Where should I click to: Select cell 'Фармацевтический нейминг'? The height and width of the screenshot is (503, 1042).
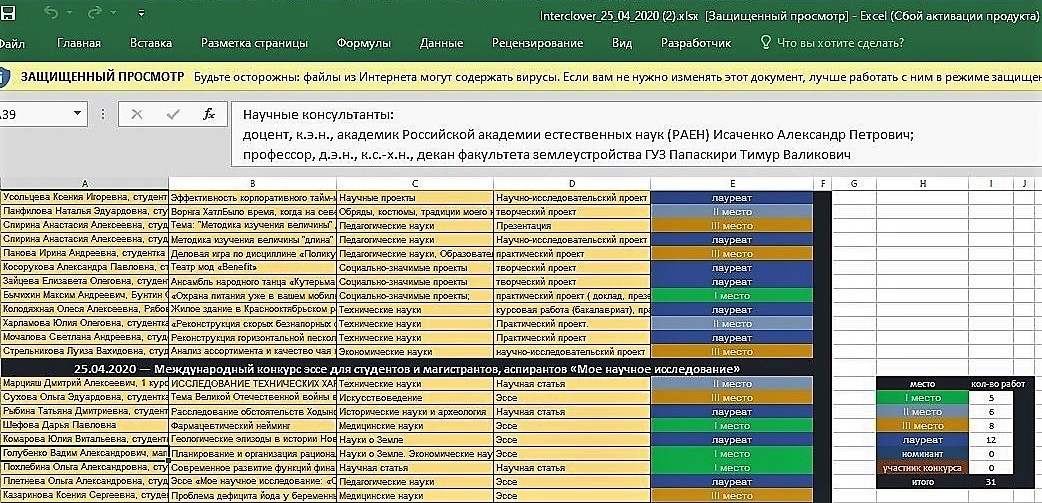pos(253,425)
